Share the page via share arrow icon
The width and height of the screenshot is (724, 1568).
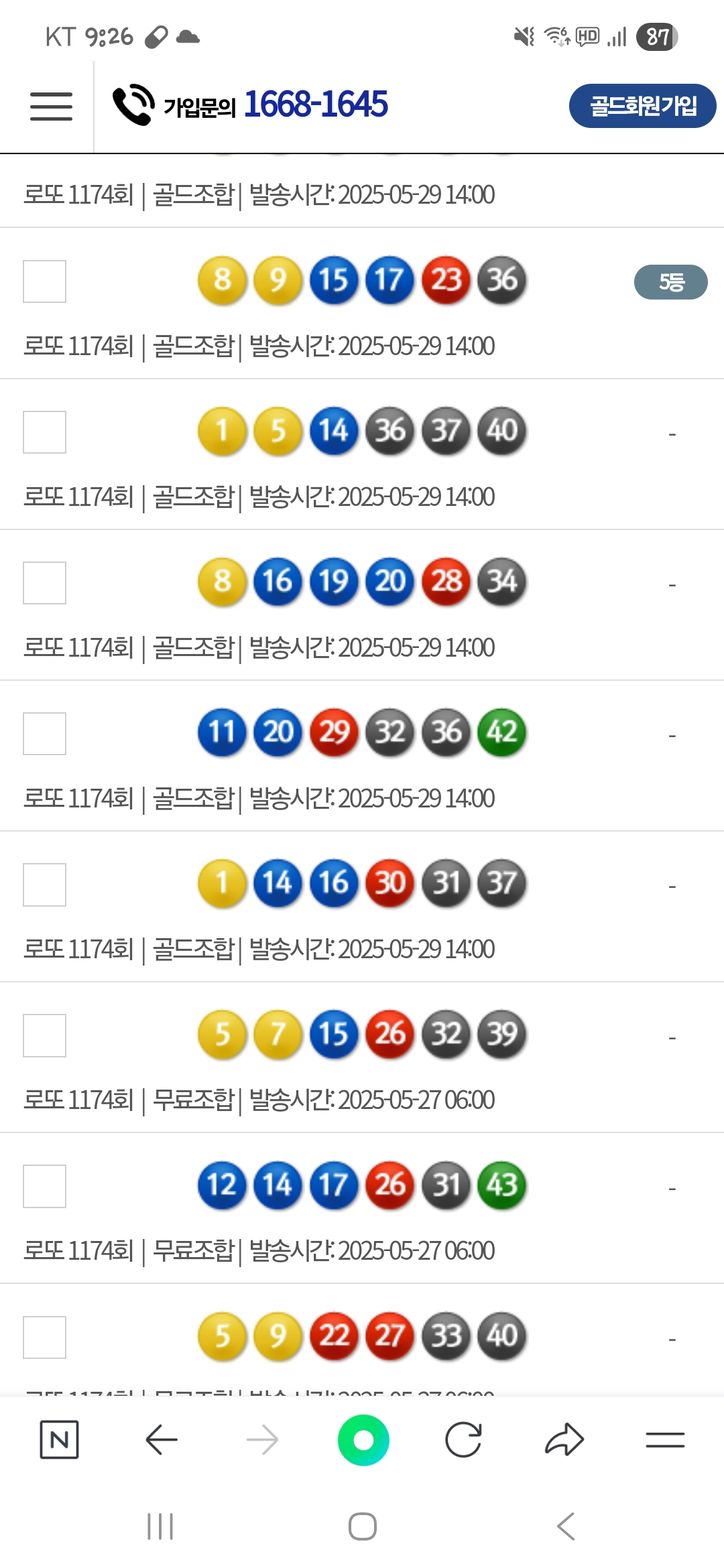click(564, 1439)
